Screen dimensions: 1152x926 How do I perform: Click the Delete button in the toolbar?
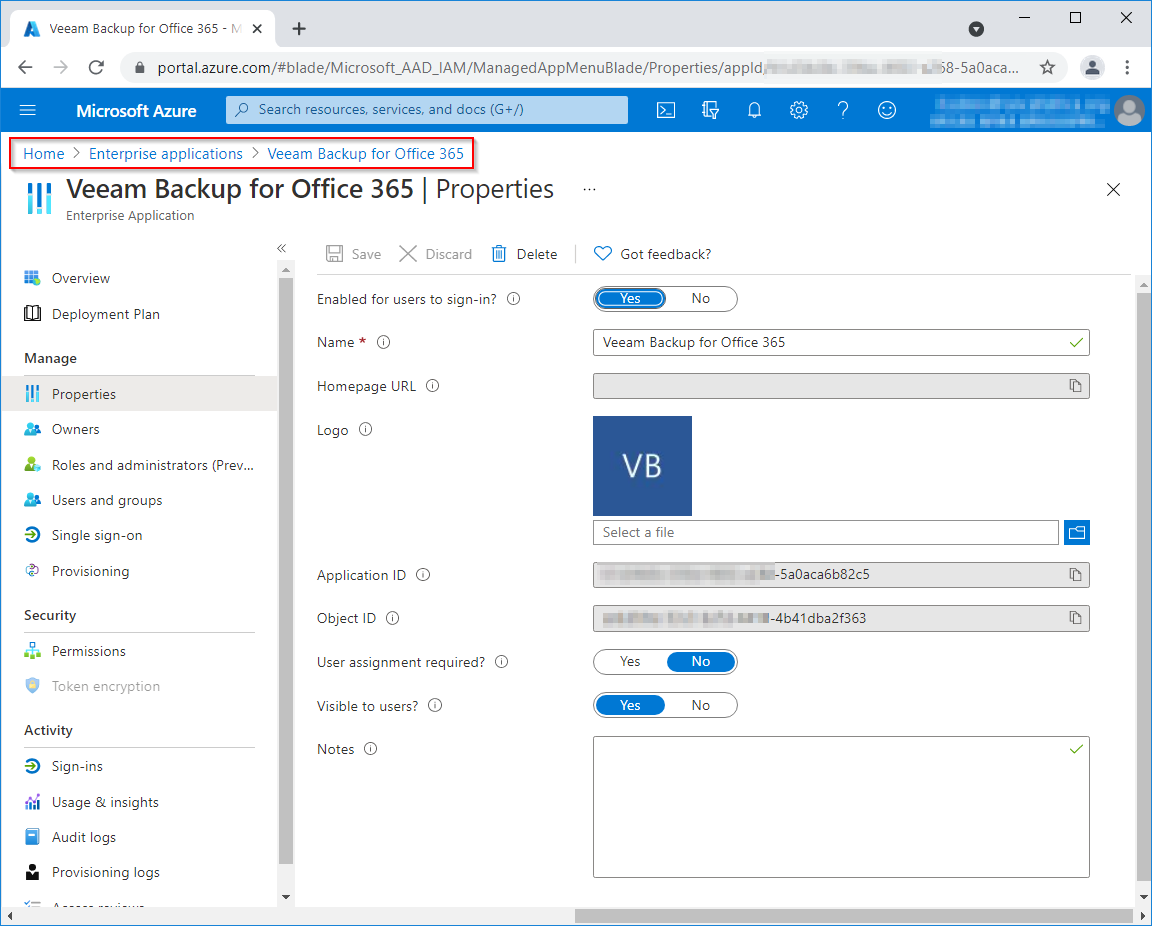(524, 254)
